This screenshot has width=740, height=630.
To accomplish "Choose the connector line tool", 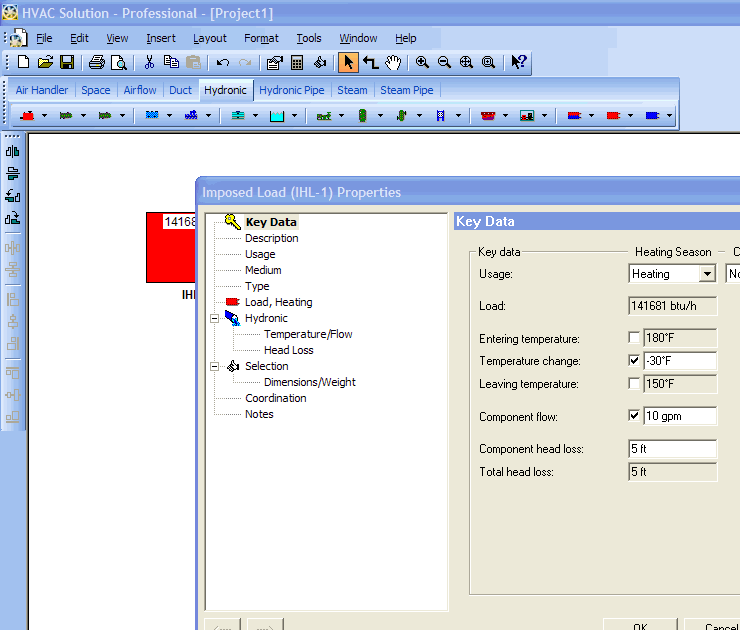I will pos(371,62).
